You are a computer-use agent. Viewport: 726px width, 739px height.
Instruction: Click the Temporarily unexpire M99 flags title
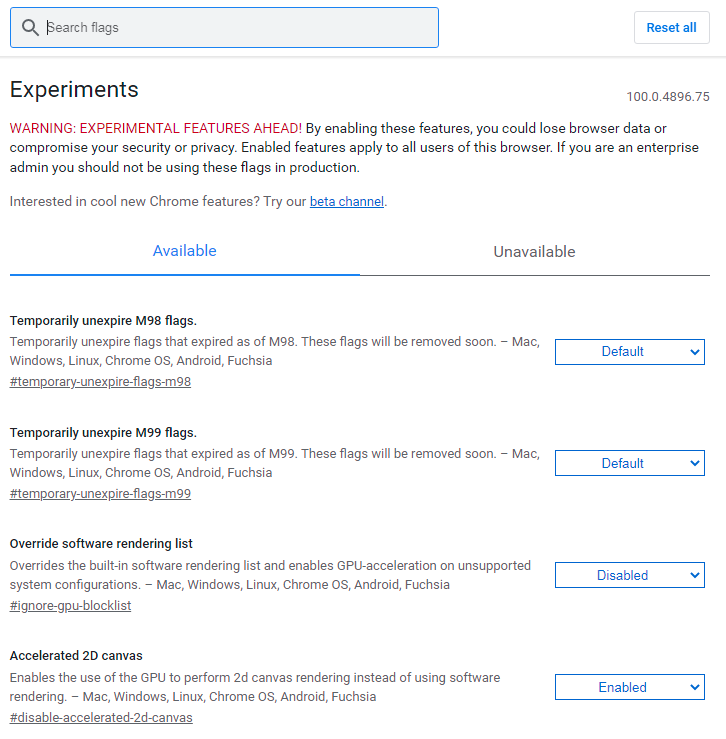(x=103, y=433)
